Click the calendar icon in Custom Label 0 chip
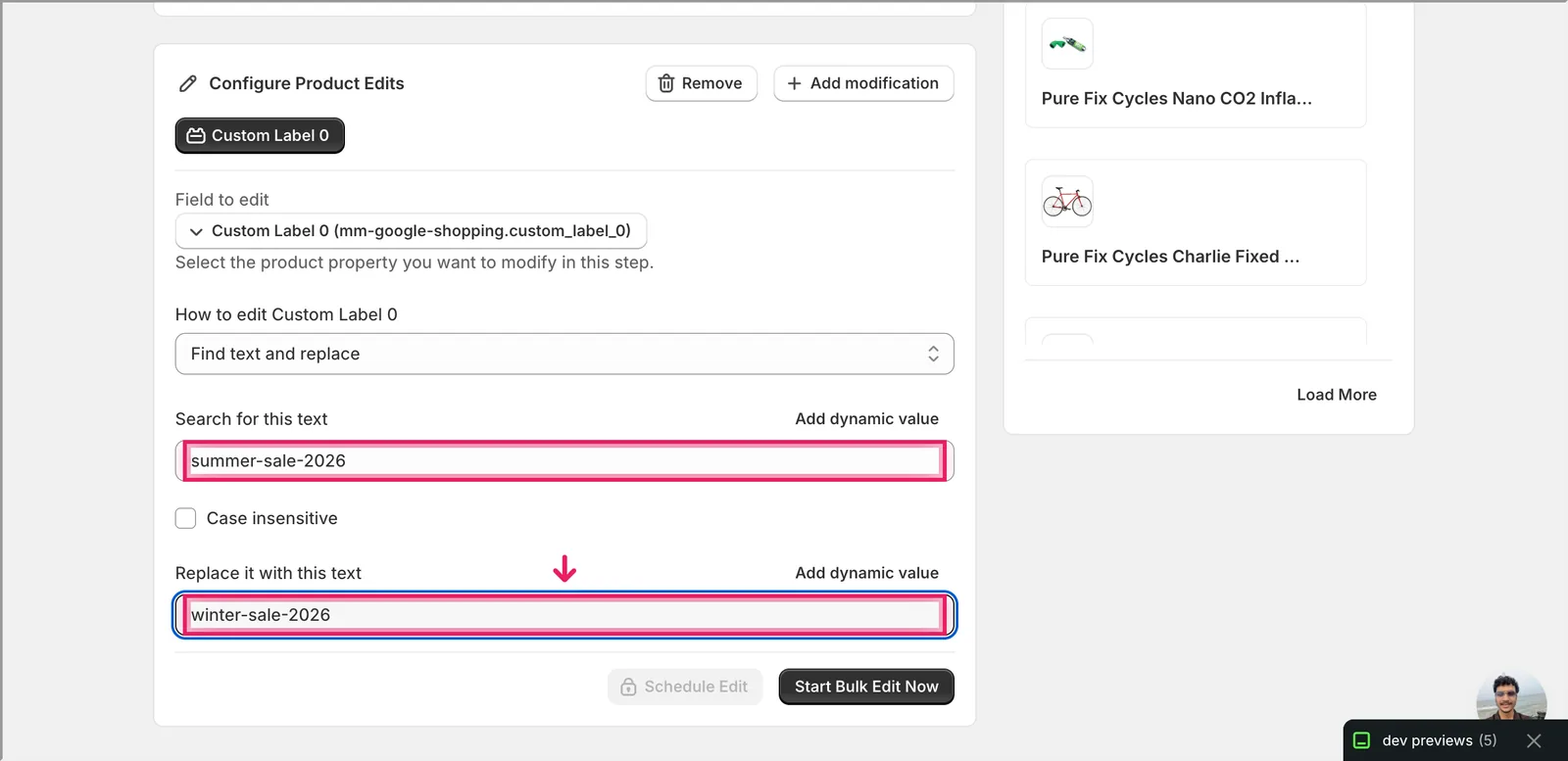Screen dimensions: 1568x761 (x=196, y=136)
